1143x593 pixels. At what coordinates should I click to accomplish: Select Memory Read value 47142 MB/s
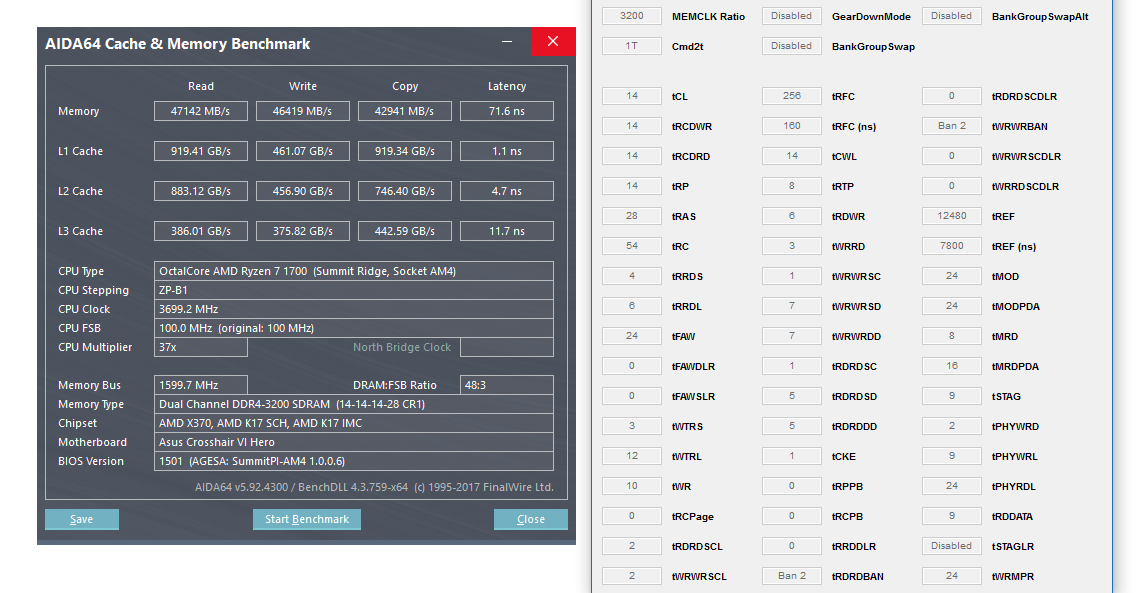pos(200,111)
